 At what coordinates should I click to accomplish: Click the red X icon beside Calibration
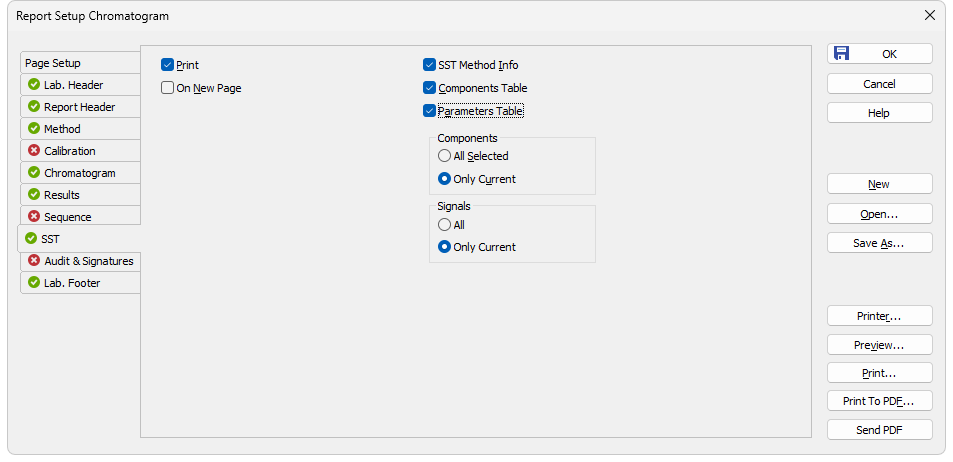pyautogui.click(x=34, y=150)
